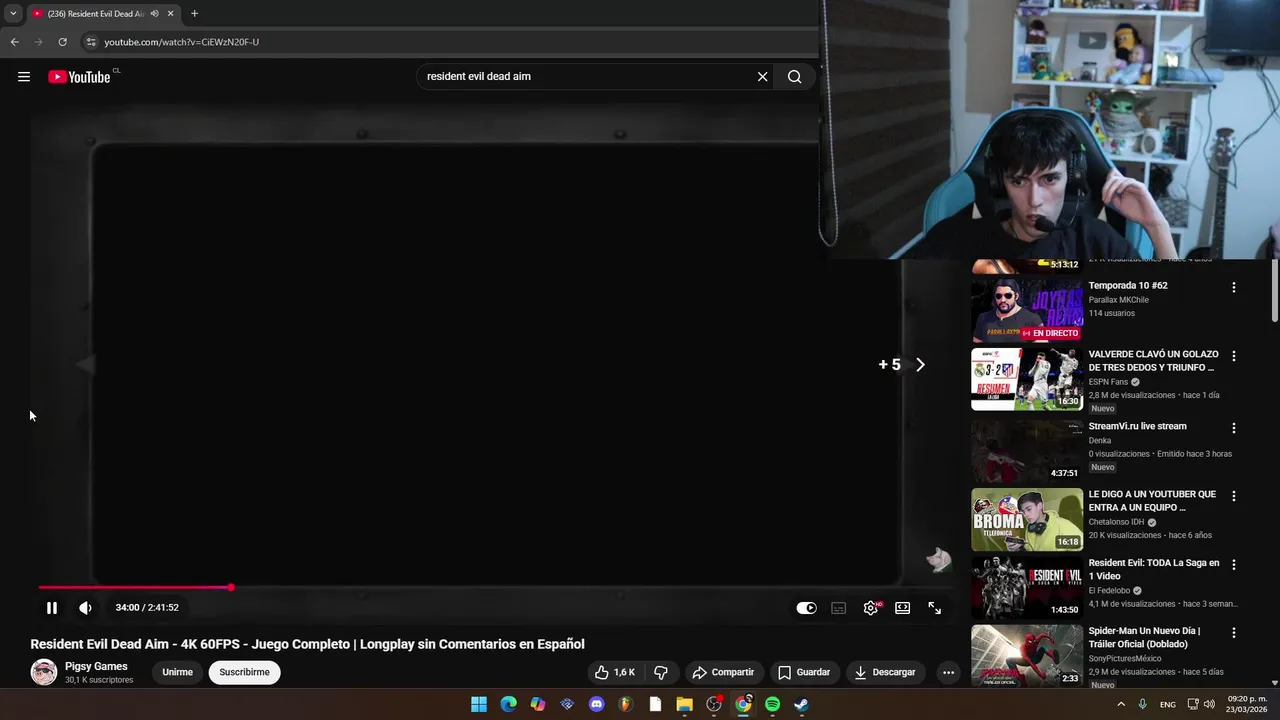View site information icon in address bar

click(91, 42)
